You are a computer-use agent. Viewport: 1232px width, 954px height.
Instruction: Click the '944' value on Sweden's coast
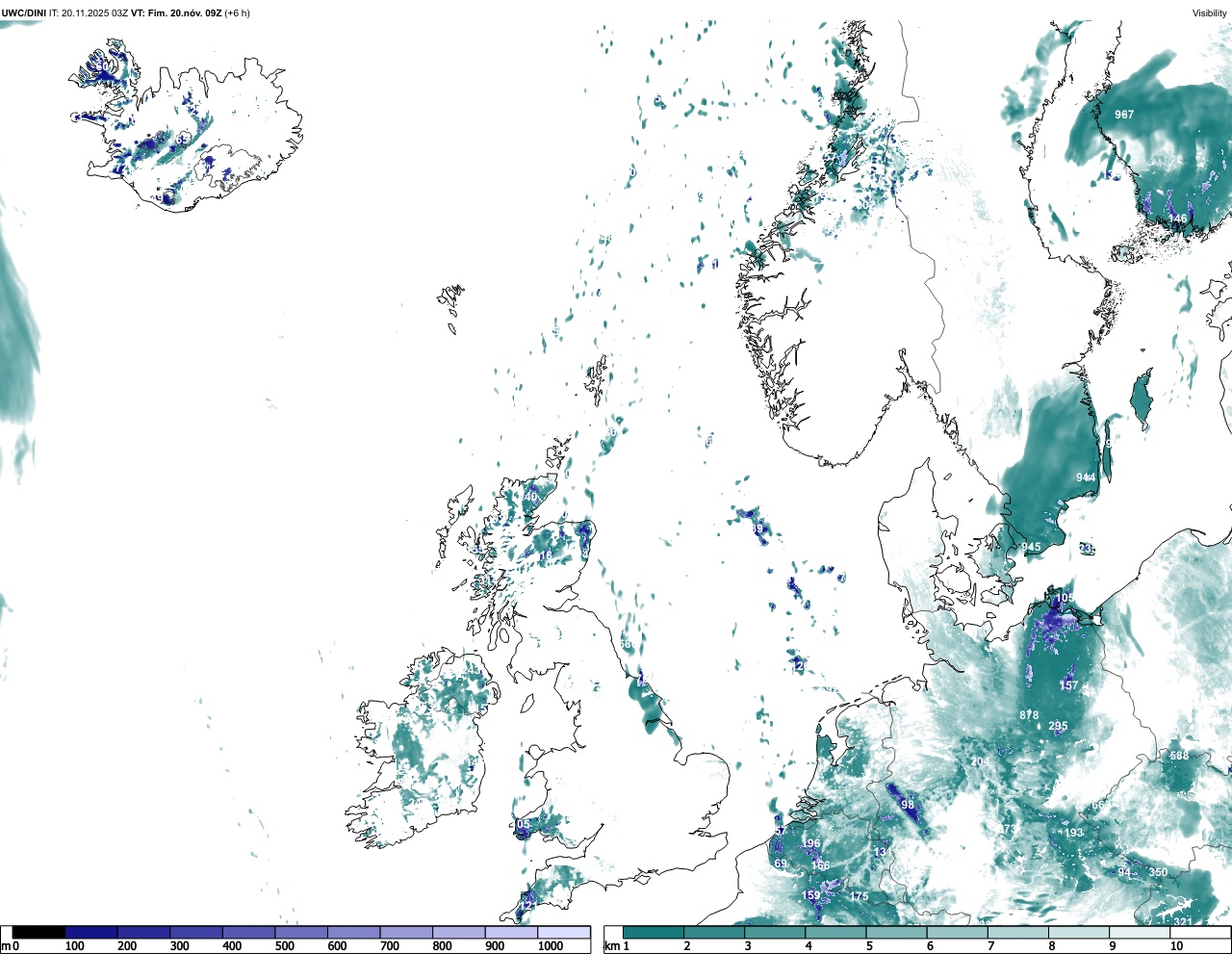tap(1086, 478)
